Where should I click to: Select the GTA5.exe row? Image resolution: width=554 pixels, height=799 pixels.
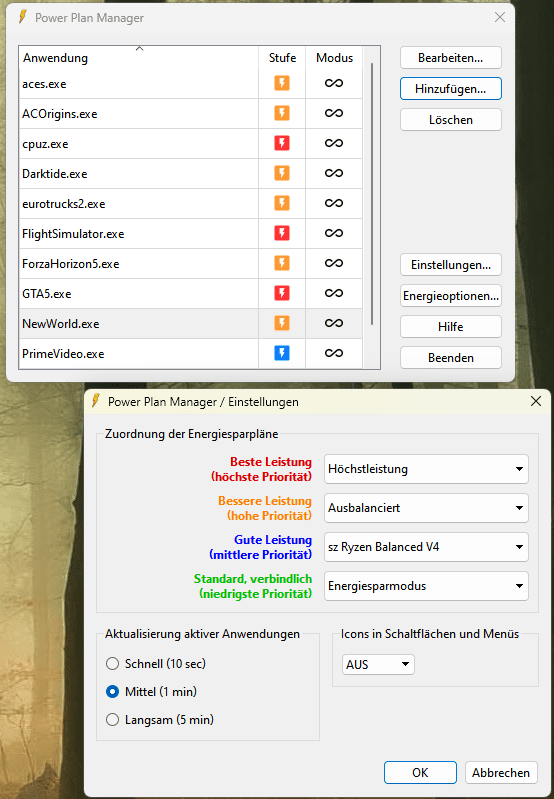click(x=191, y=294)
